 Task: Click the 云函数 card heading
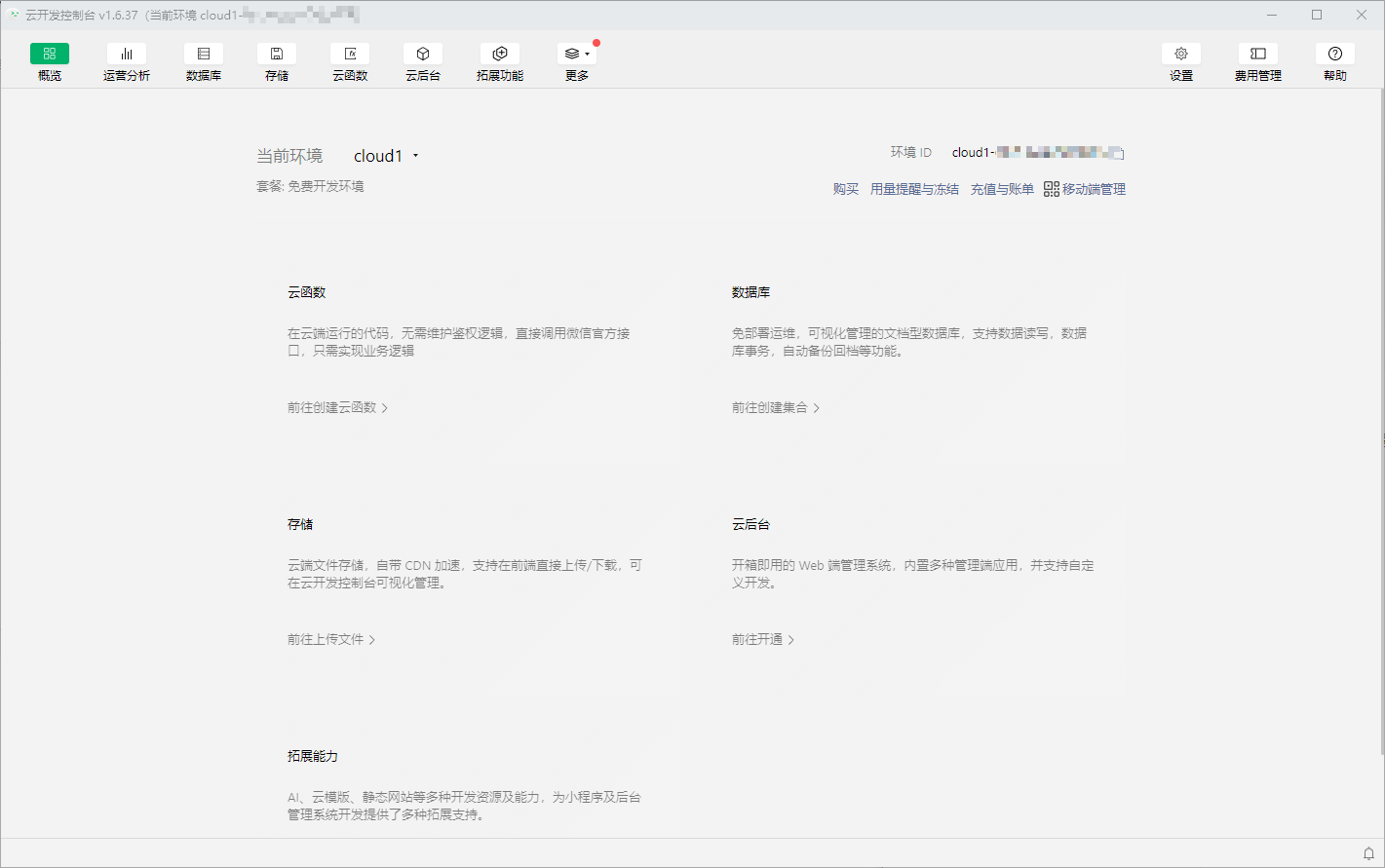(x=307, y=292)
